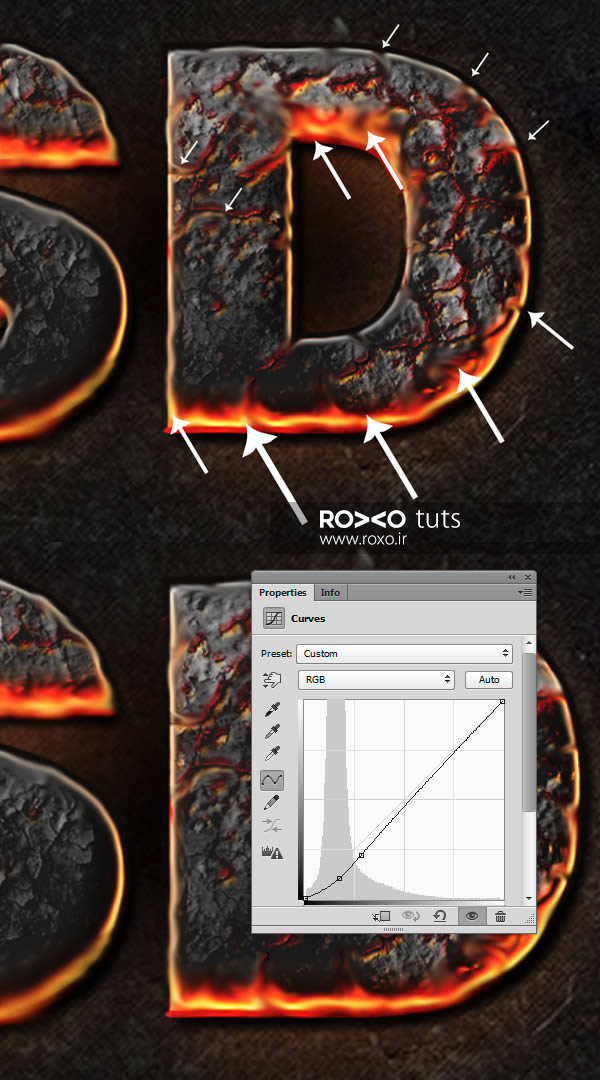This screenshot has height=1080, width=600.
Task: Click the Curves adjustment icon in the panel header
Action: point(274,618)
